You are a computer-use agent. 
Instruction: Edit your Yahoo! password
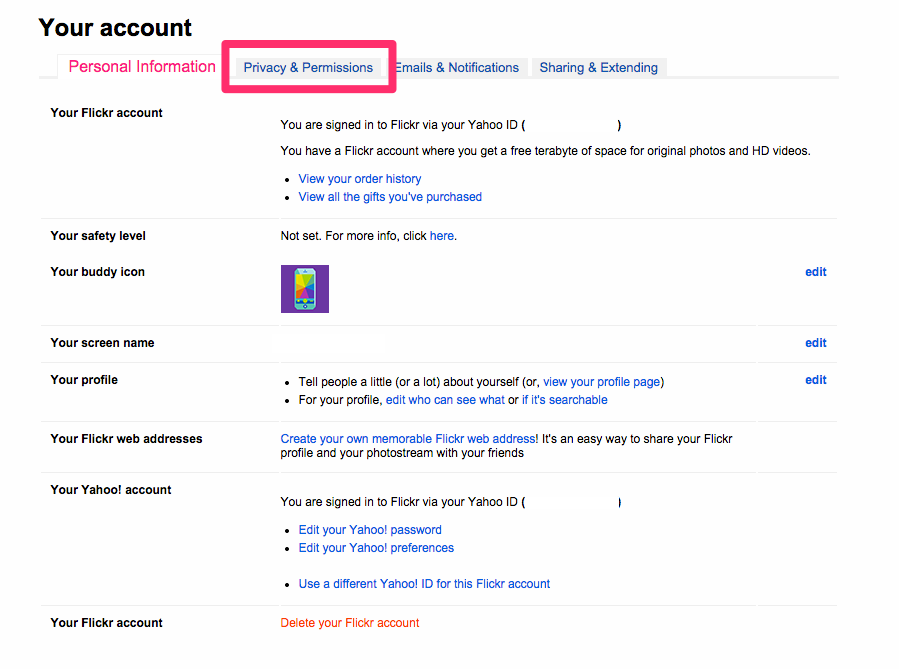(370, 530)
